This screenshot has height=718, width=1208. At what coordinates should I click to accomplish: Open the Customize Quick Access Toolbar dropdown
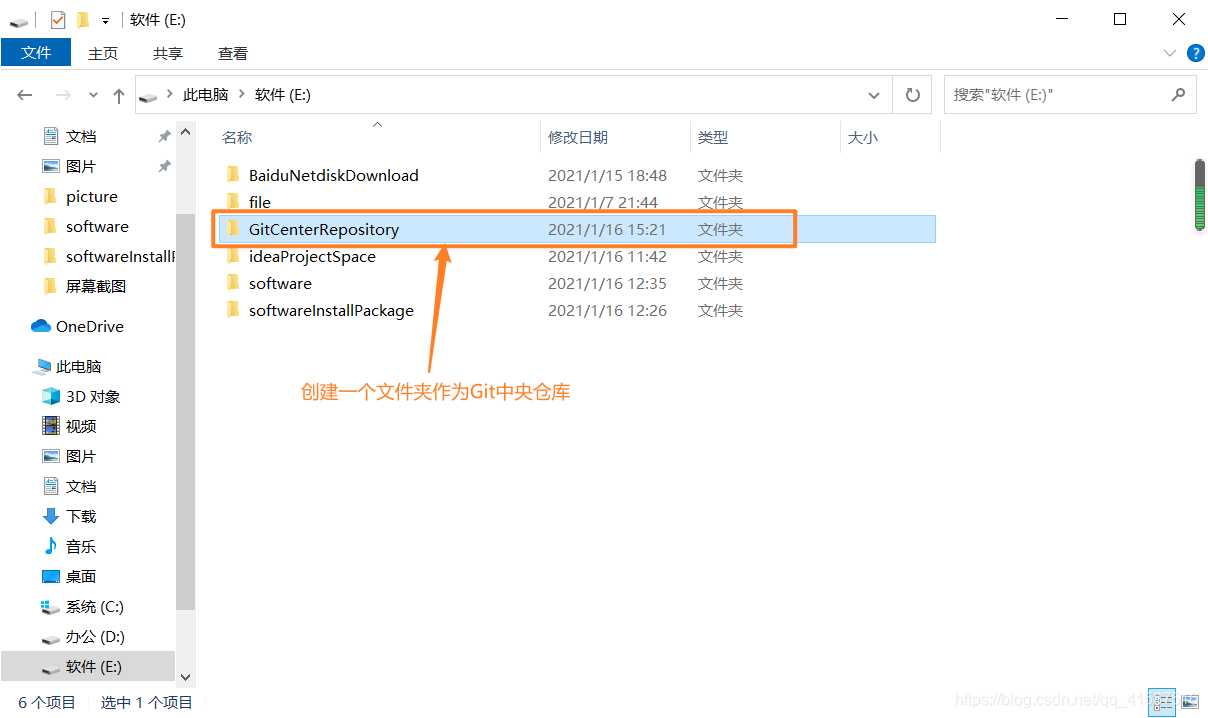105,20
